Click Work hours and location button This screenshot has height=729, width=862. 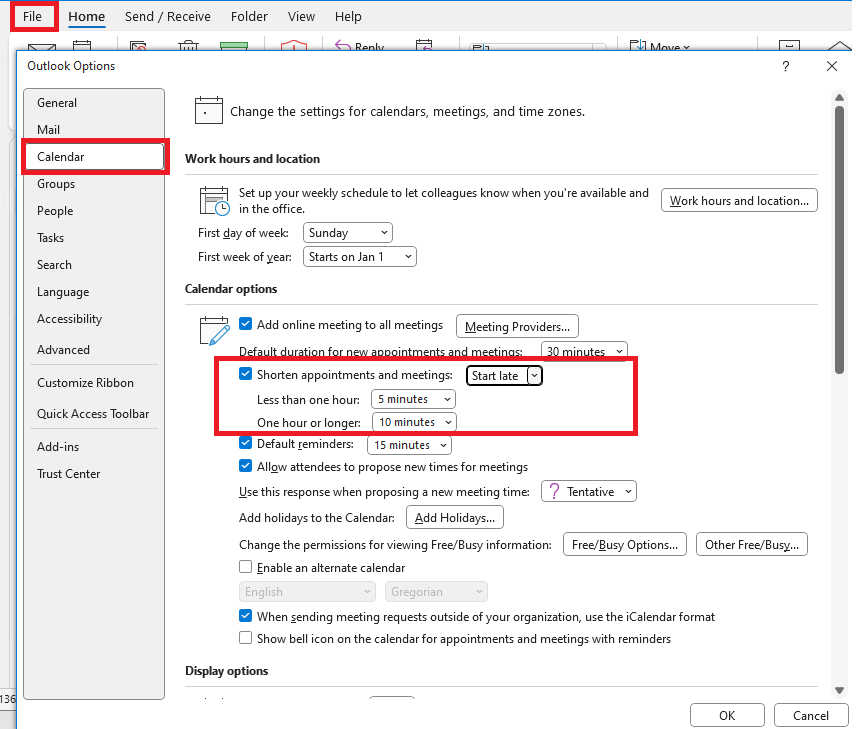pyautogui.click(x=739, y=201)
